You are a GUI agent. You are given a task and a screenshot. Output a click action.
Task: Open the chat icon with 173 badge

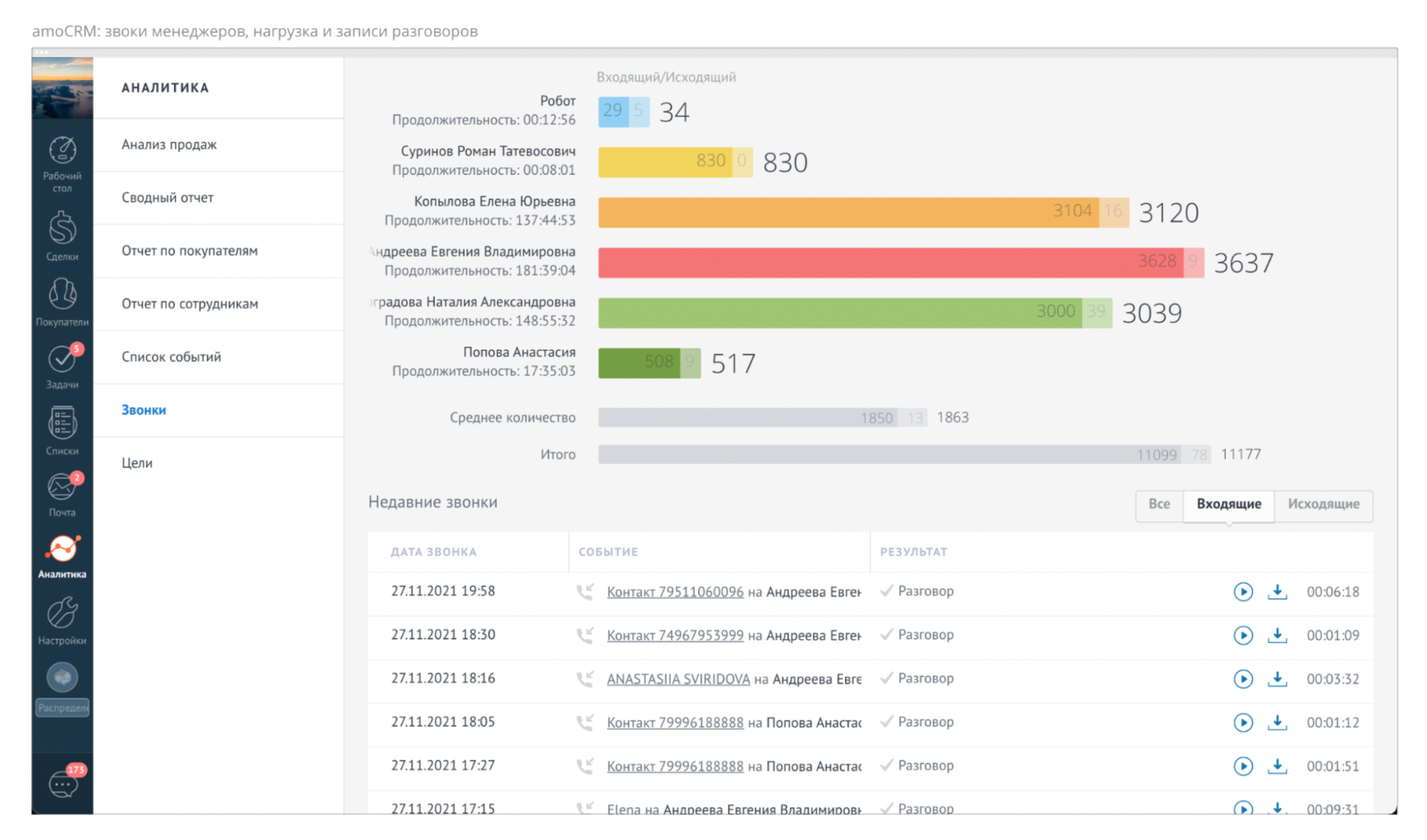tap(64, 781)
